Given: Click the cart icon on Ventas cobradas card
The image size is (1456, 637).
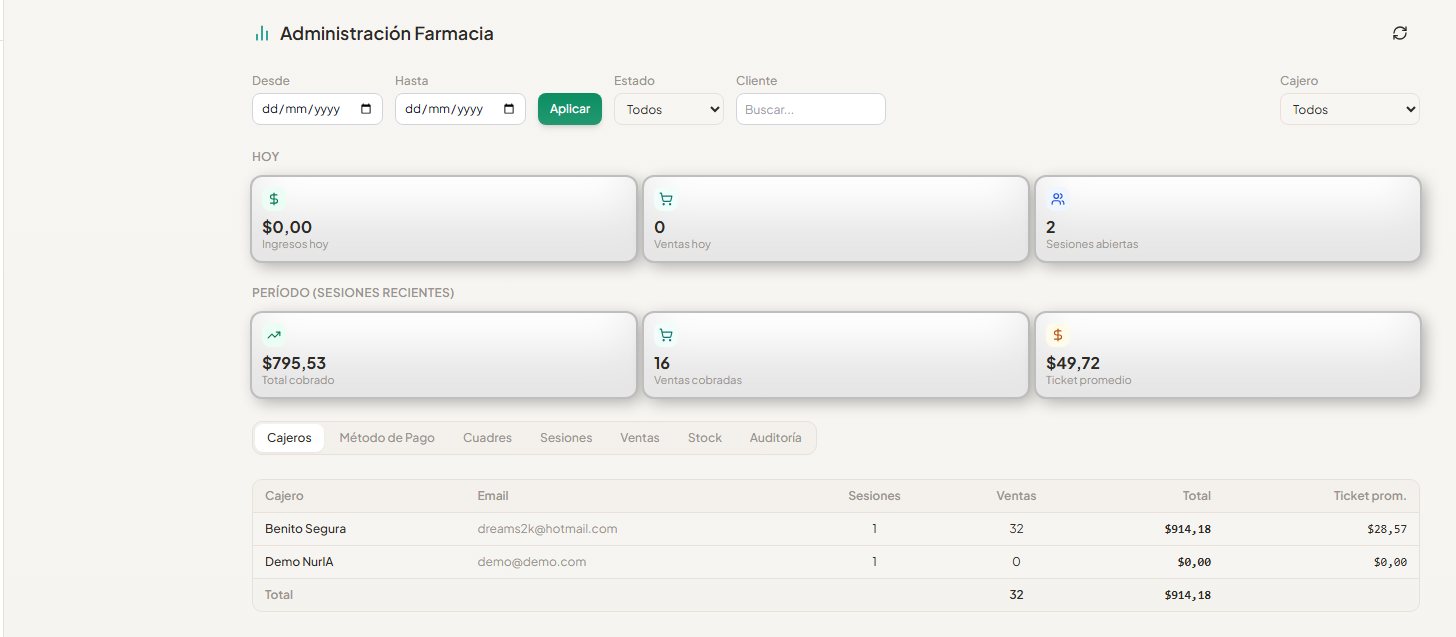Looking at the screenshot, I should coord(666,335).
